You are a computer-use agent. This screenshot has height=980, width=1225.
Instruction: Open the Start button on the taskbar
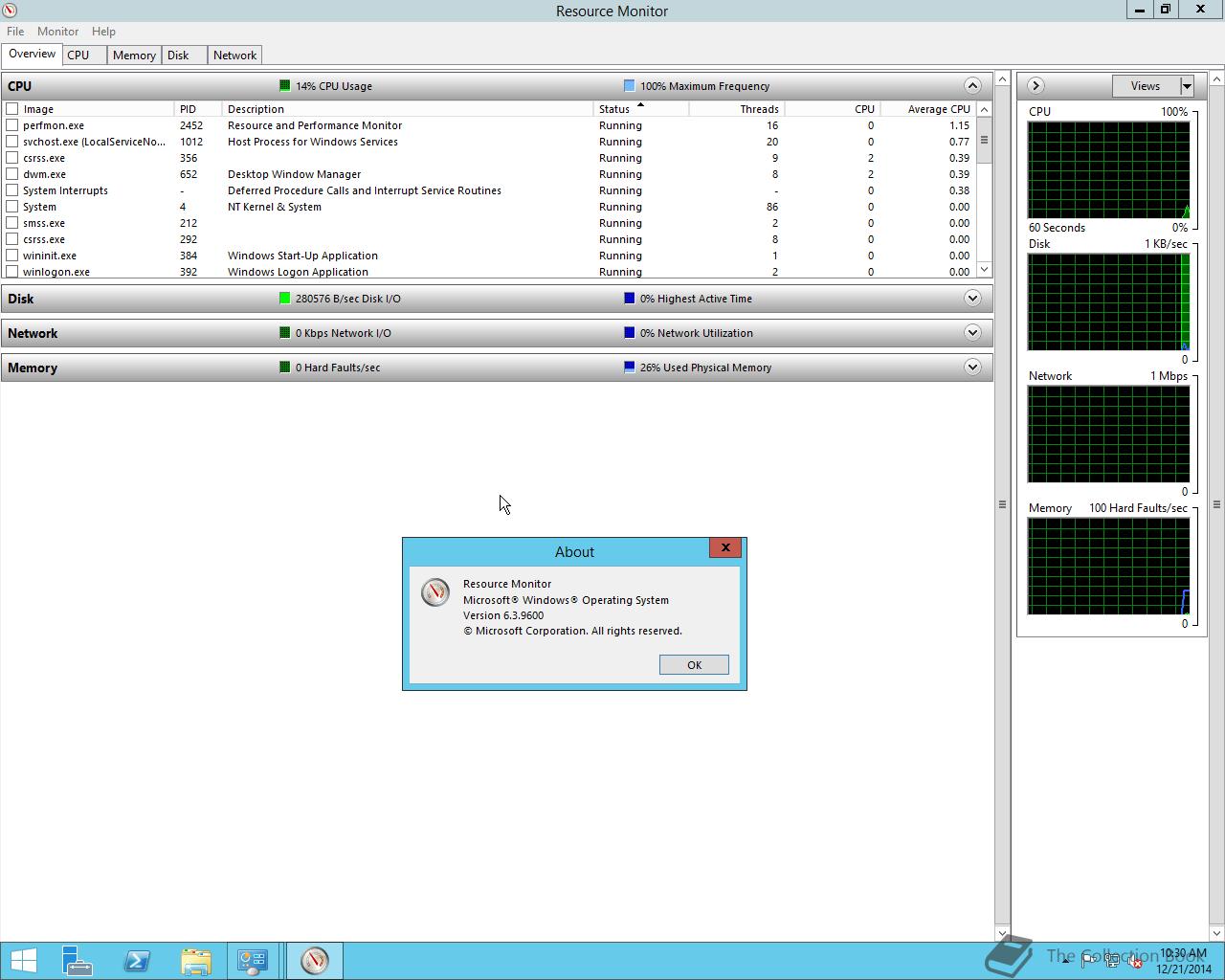[23, 960]
